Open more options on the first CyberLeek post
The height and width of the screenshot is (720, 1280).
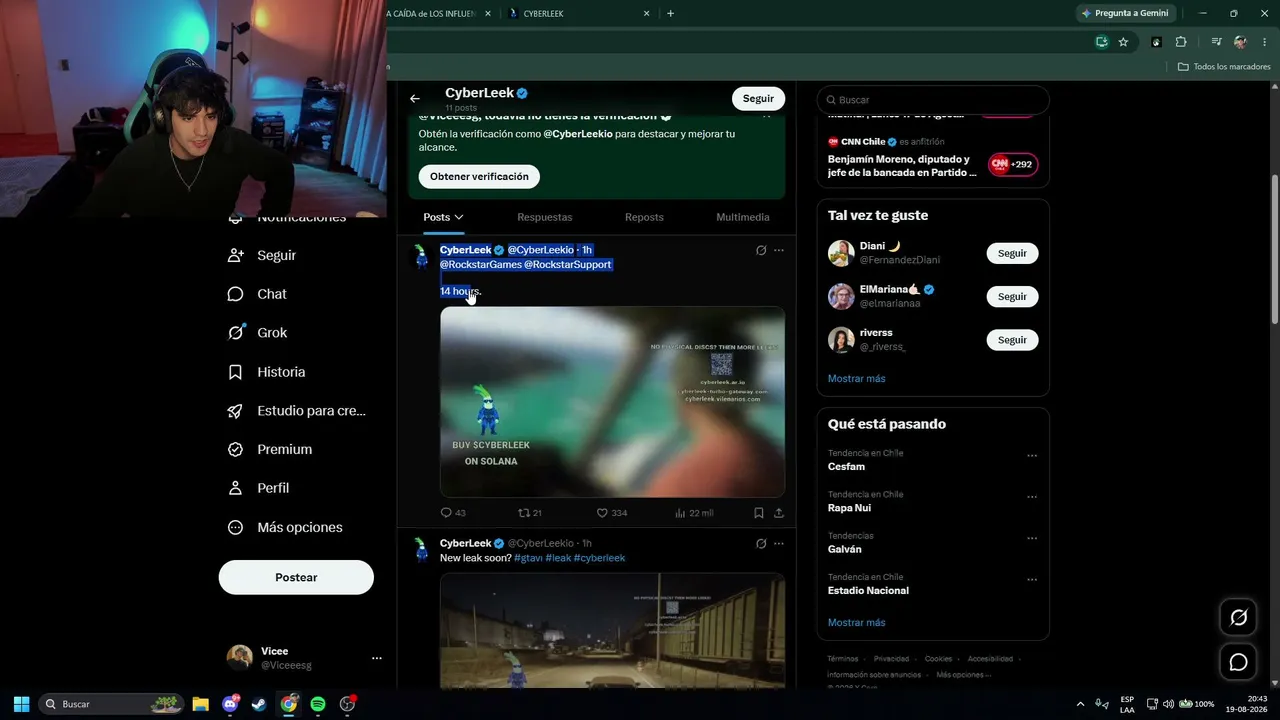coord(779,250)
